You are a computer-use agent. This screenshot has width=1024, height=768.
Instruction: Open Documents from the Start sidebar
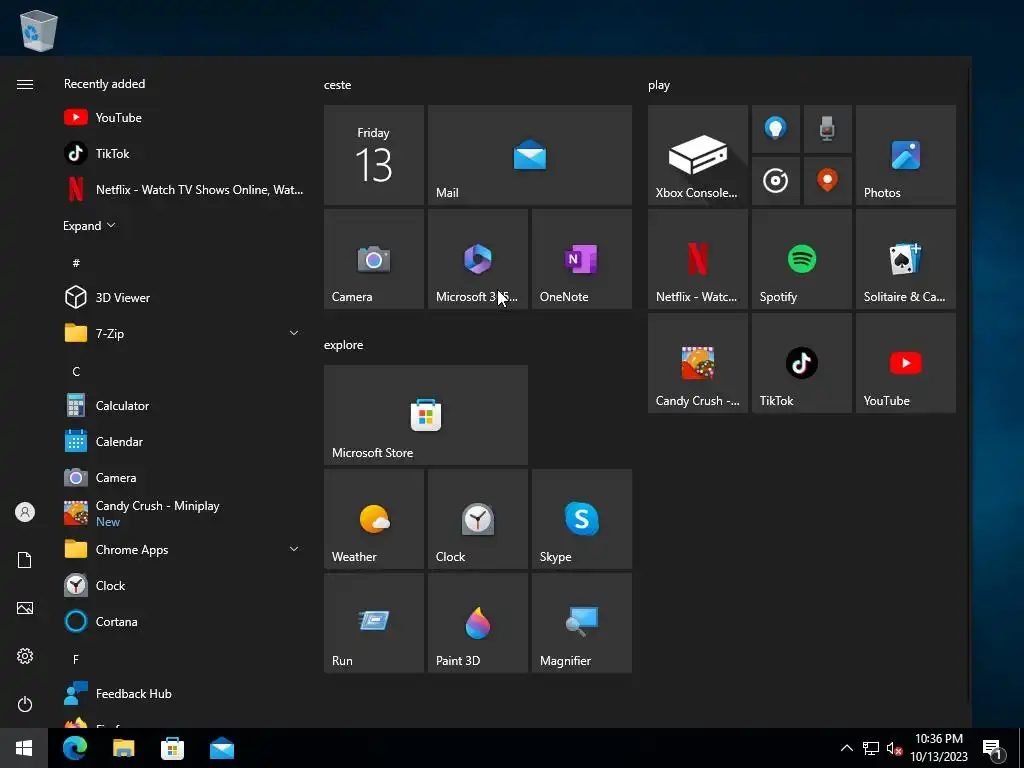25,560
